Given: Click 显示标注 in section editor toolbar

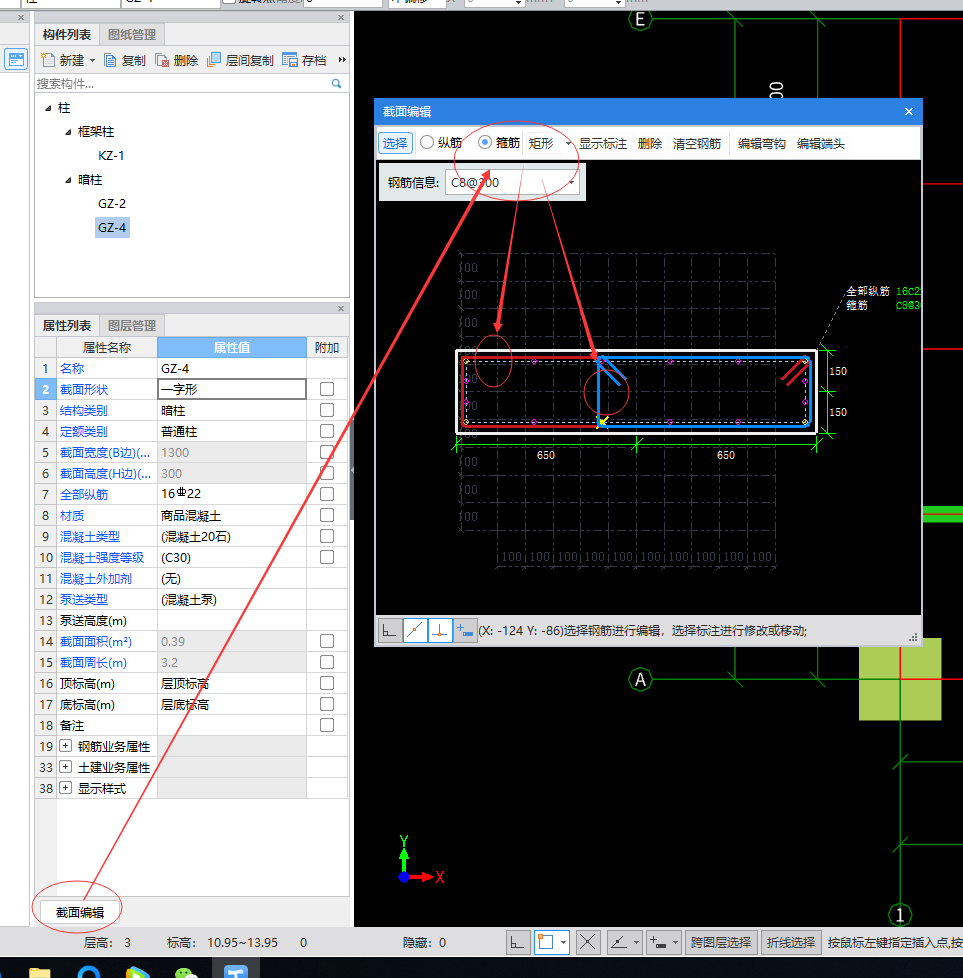Looking at the screenshot, I should click(x=602, y=143).
